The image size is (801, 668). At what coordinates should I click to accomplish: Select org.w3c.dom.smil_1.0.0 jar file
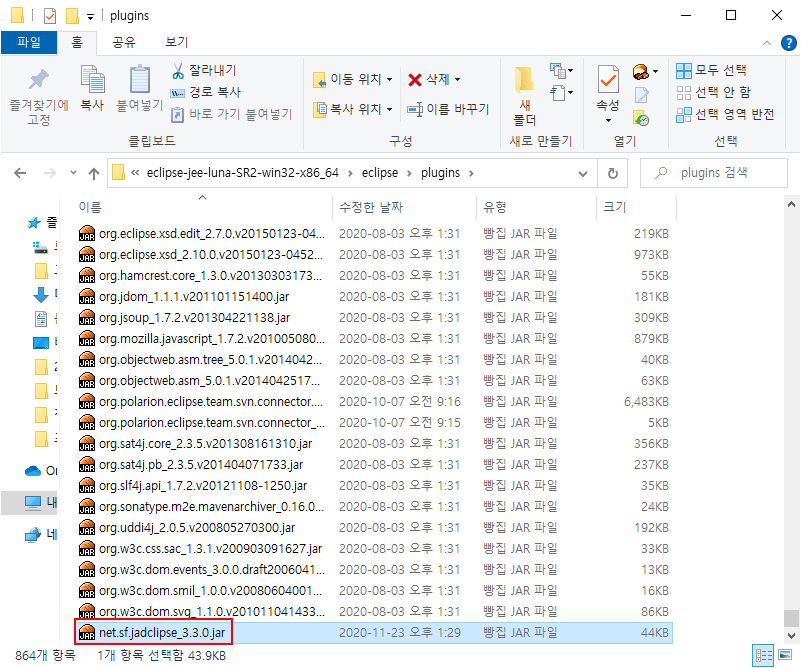[x=375, y=590]
